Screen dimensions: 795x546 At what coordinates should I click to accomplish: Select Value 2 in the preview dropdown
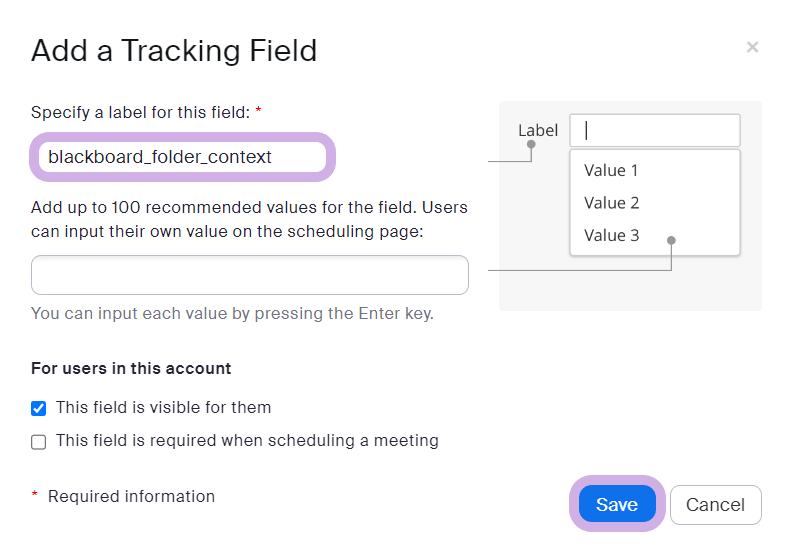tap(611, 203)
